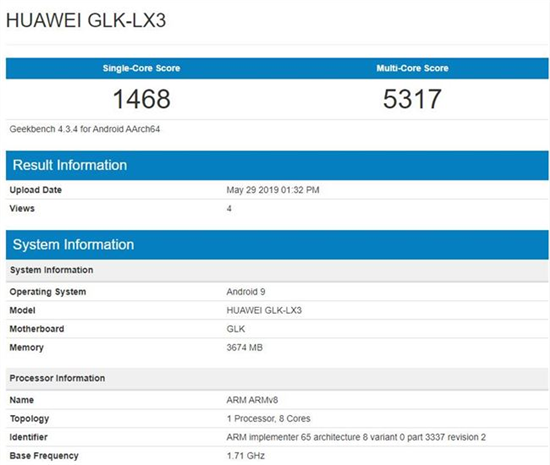Select the views count value 4
Viewport: 550px width, 465px height.
[x=229, y=209]
